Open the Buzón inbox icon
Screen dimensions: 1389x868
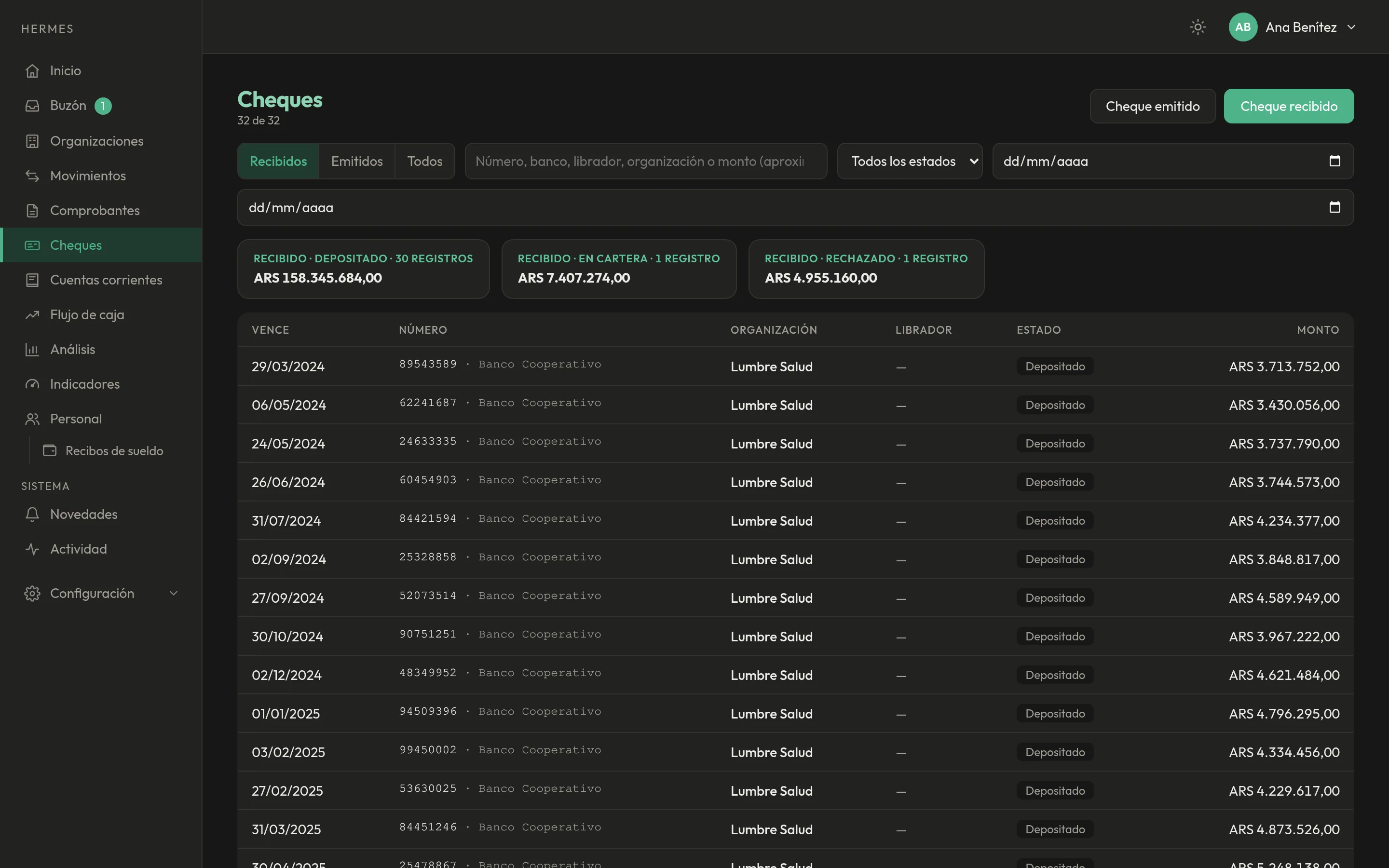(32, 106)
